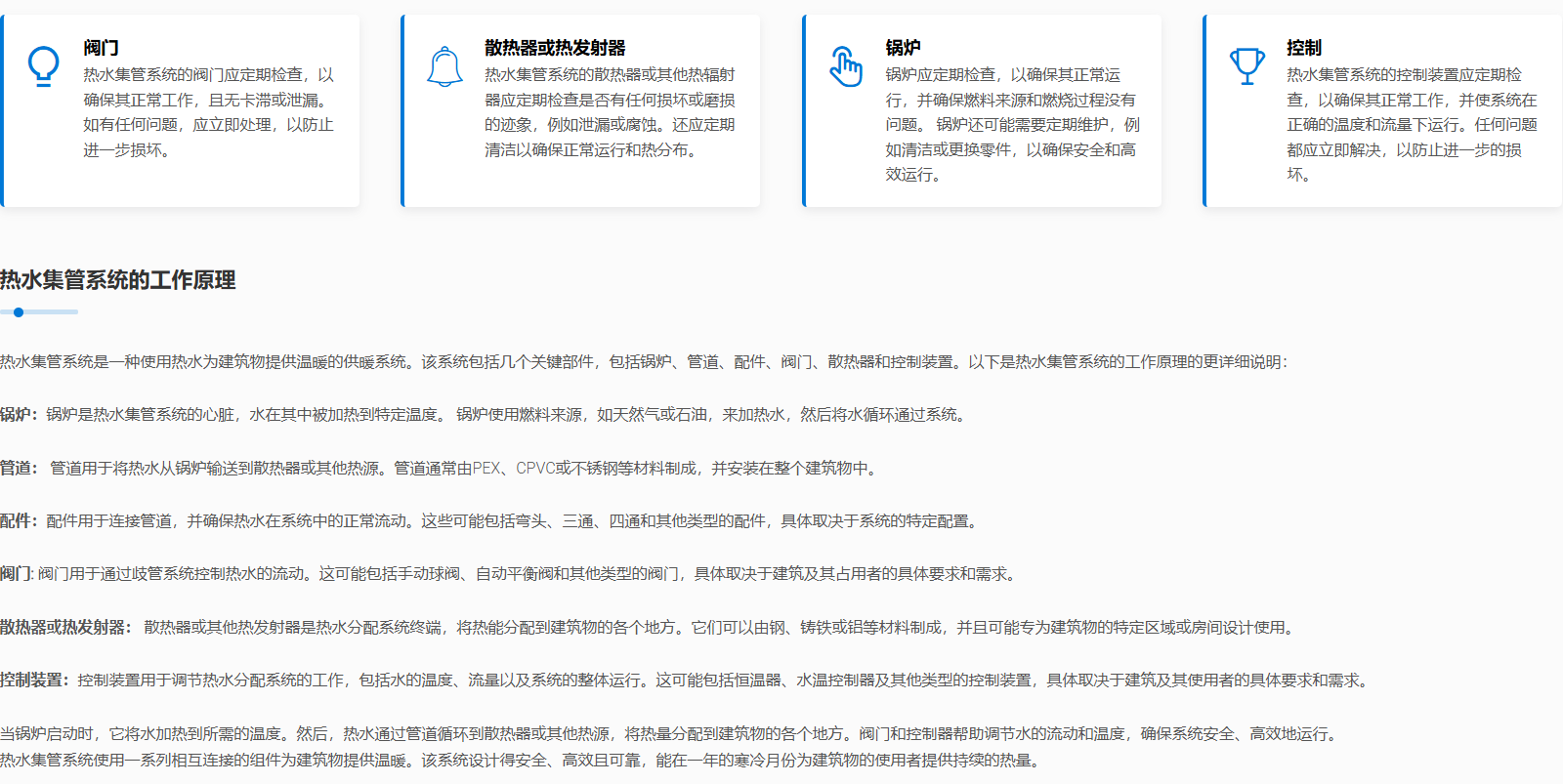Click the 锅炉 card description text

click(1012, 125)
